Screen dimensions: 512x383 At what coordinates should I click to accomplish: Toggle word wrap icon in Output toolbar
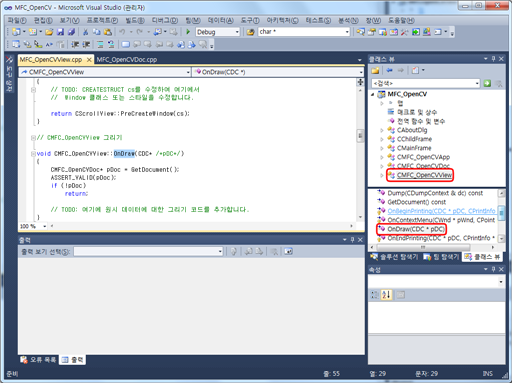coord(289,252)
